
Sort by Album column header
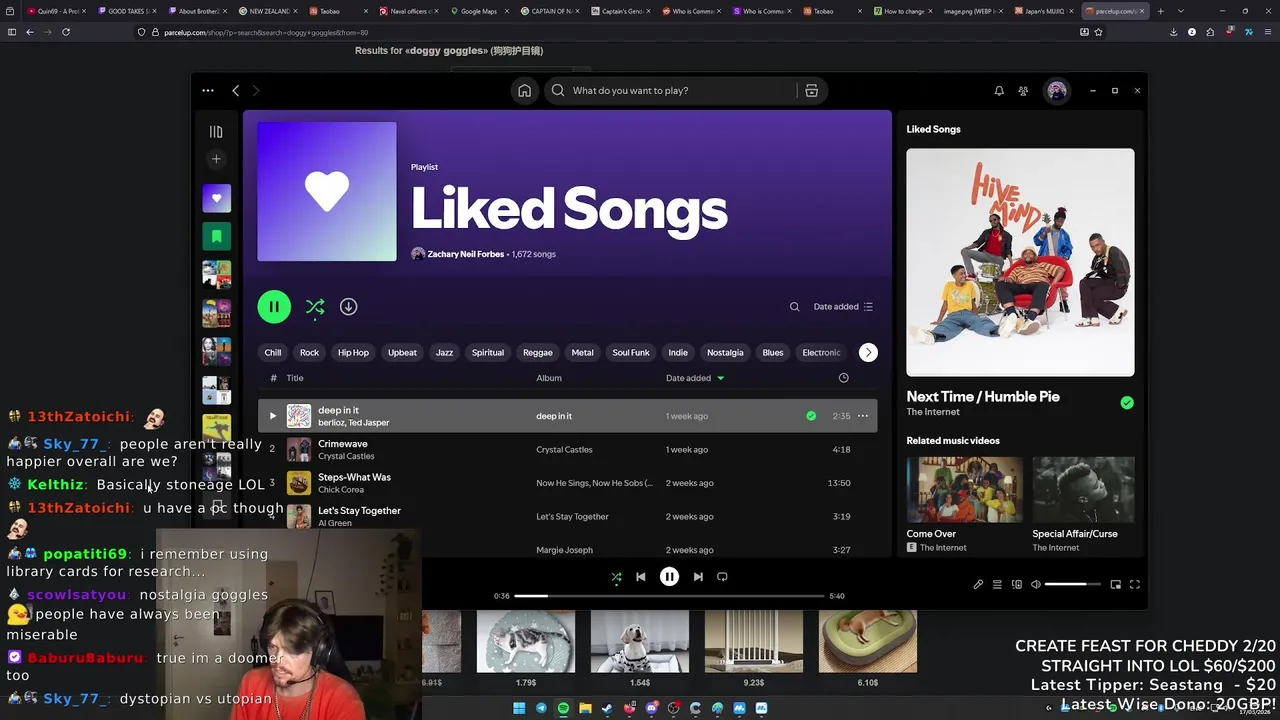pyautogui.click(x=549, y=378)
